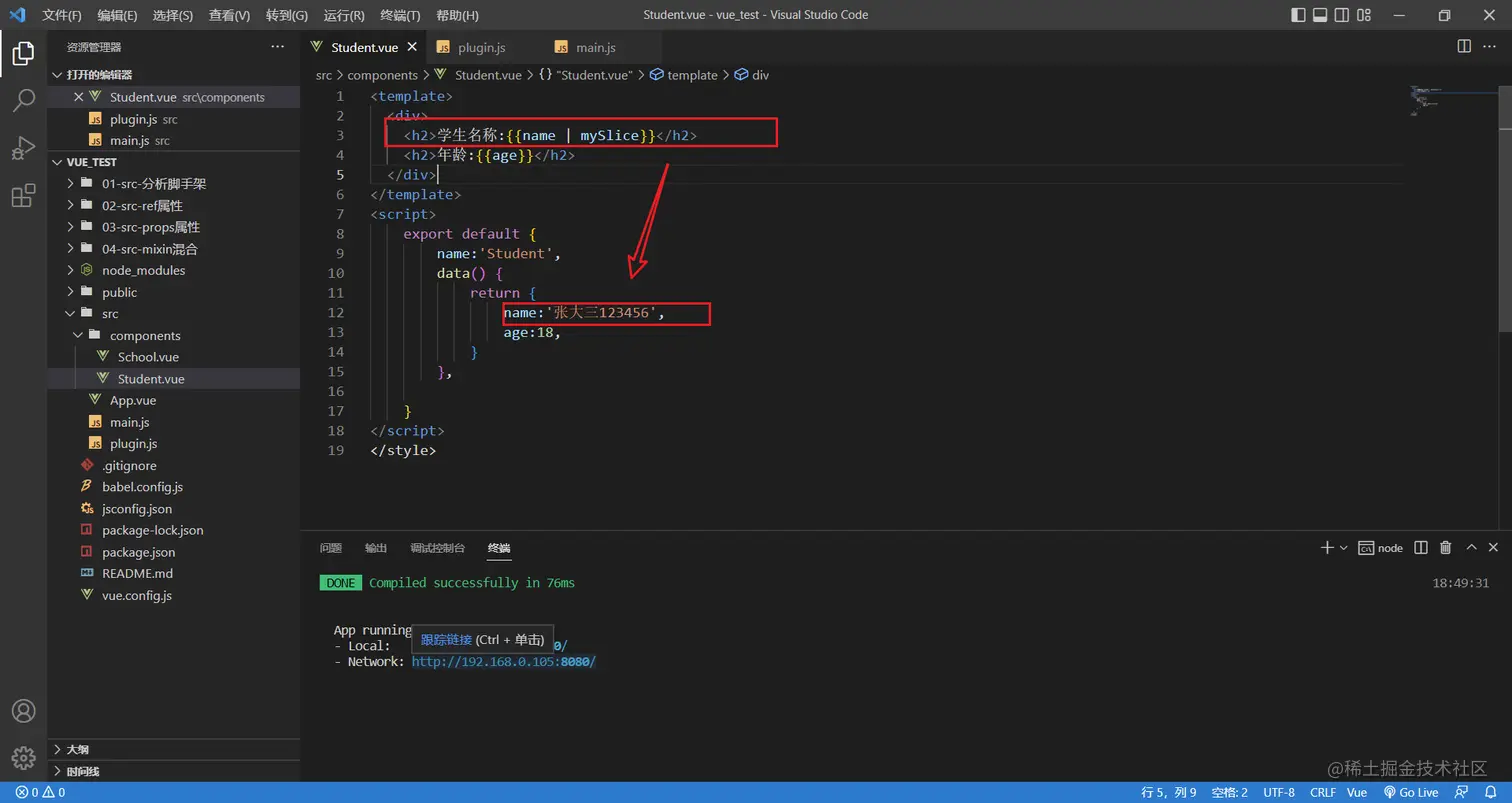Click the 行 5, 列 9 cursor position
The height and width of the screenshot is (803, 1512).
[x=1169, y=792]
